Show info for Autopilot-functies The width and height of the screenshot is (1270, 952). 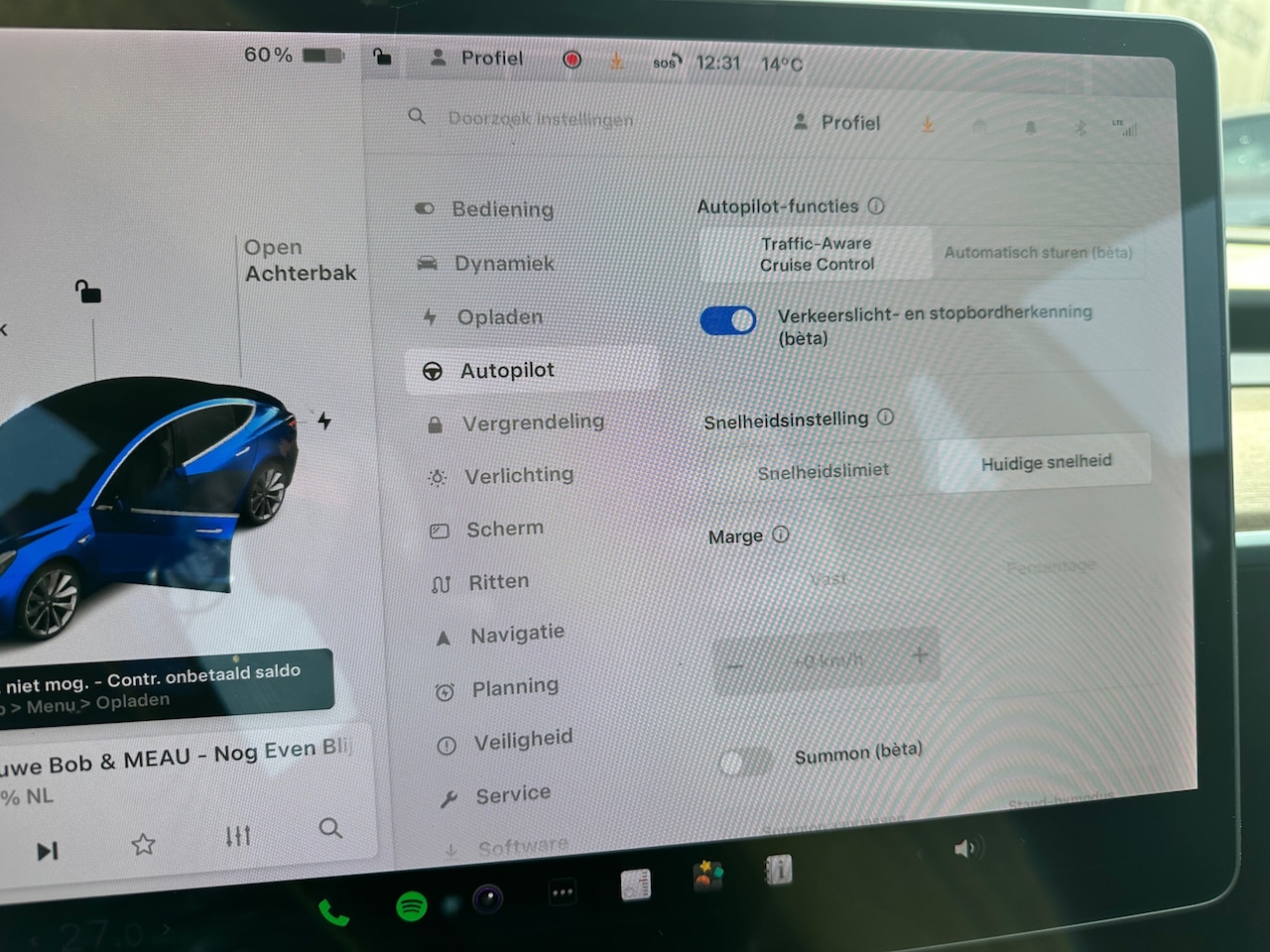click(876, 206)
